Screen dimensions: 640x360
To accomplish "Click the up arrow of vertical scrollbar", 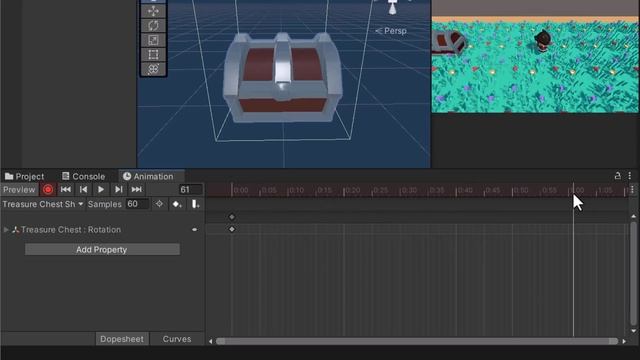I will [x=633, y=216].
